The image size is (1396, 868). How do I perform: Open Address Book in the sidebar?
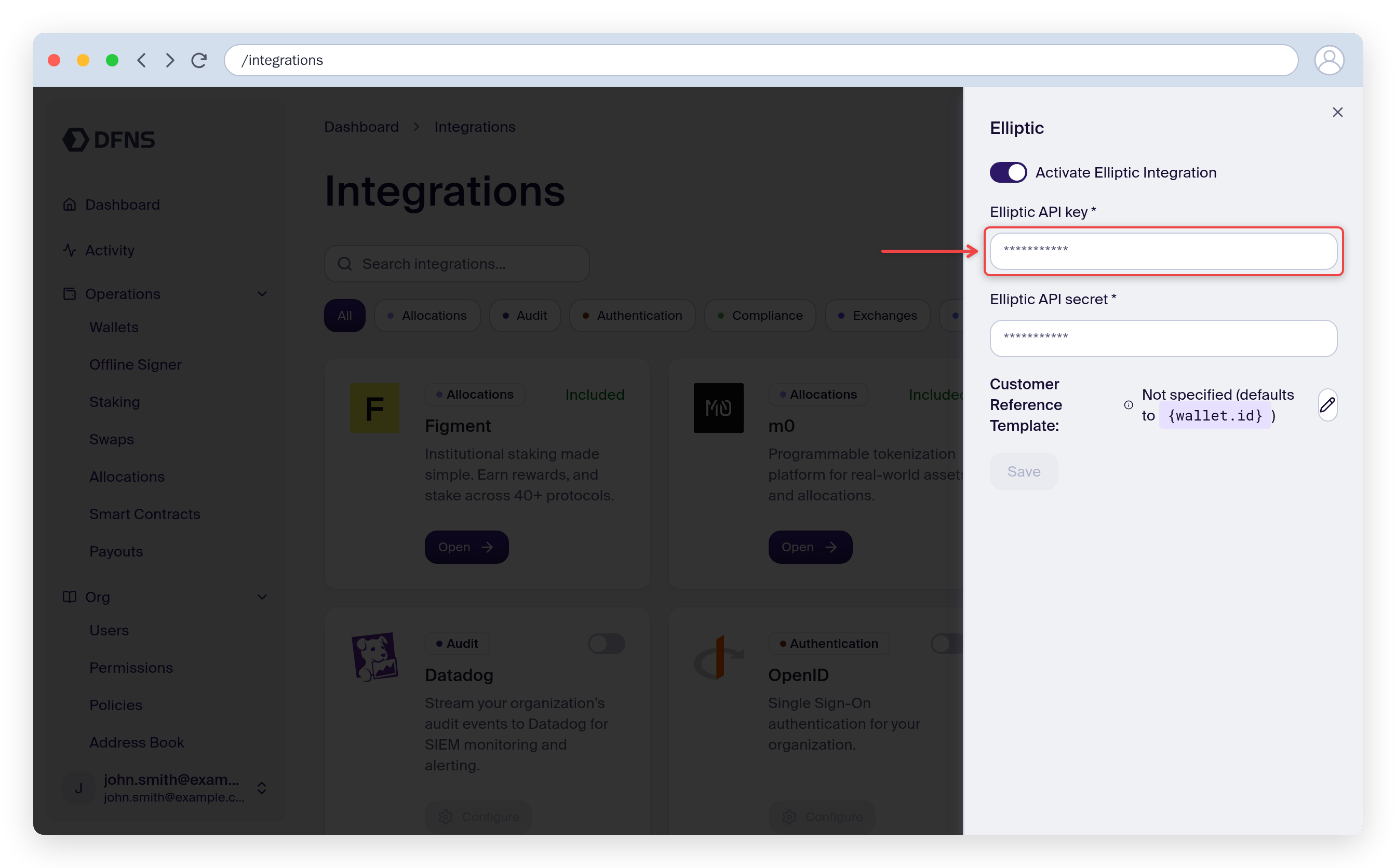coord(137,742)
